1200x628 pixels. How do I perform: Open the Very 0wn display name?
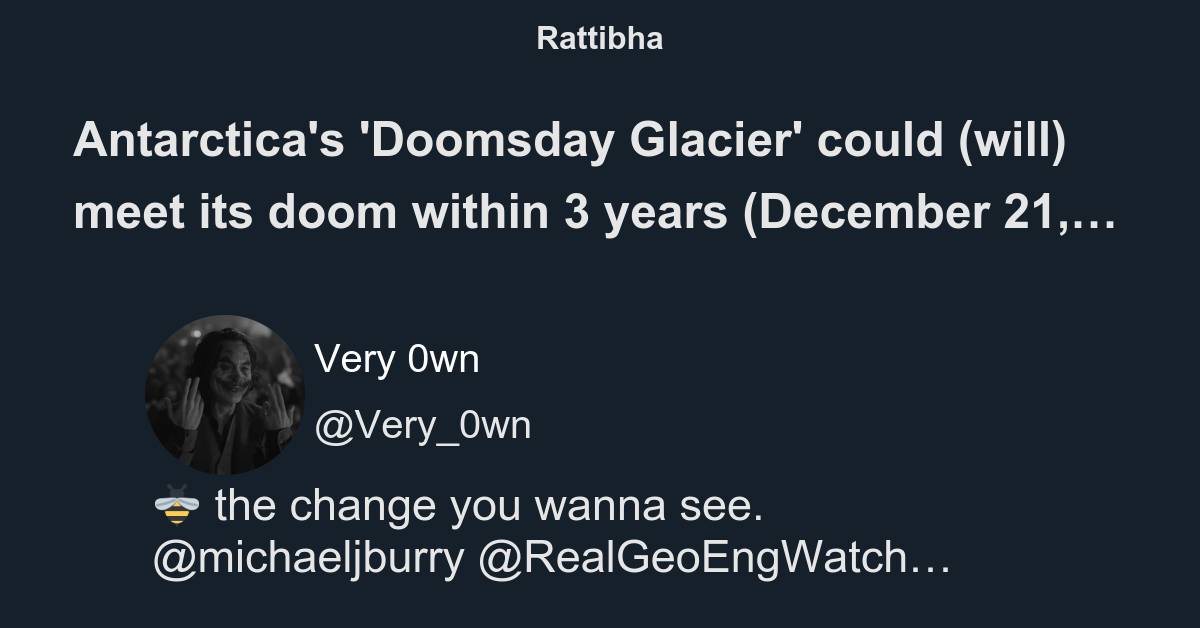click(397, 359)
